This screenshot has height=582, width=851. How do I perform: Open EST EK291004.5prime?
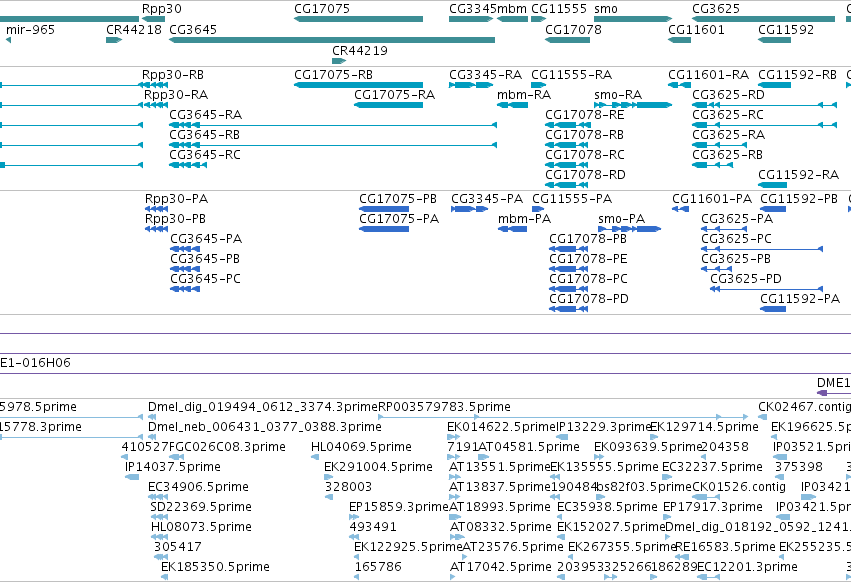378,467
